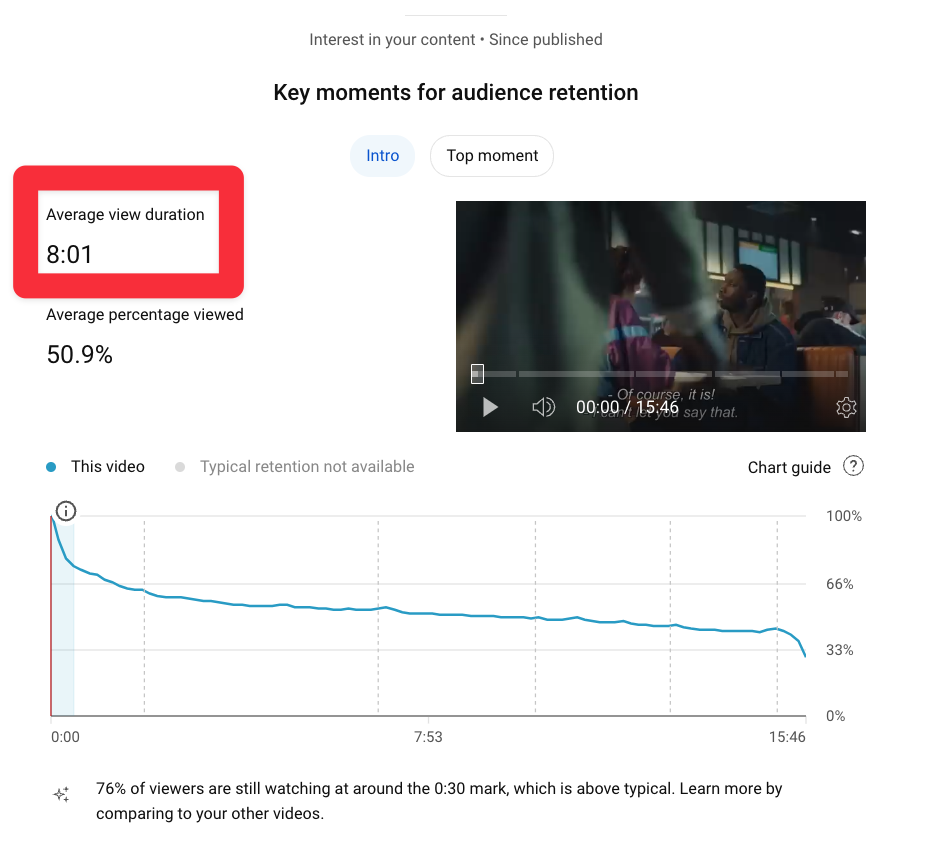Click the This video legend label
The image size is (946, 849).
(x=108, y=467)
